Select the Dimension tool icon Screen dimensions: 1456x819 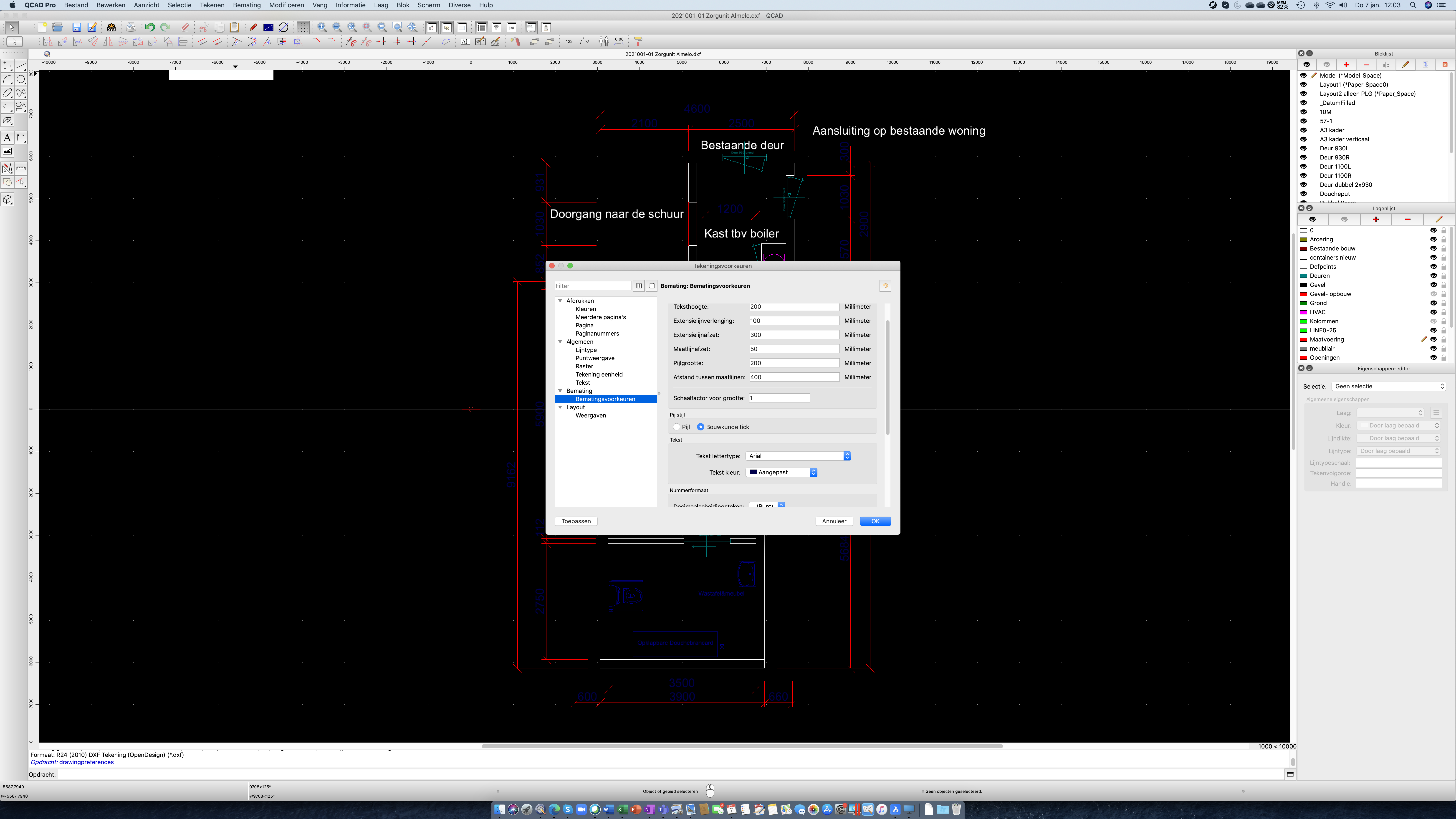click(21, 138)
